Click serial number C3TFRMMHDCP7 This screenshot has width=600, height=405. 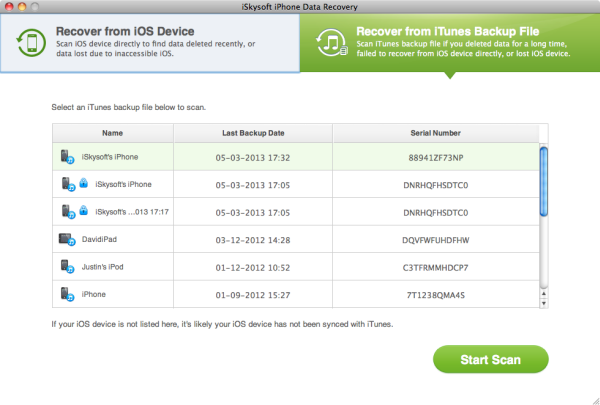(435, 268)
